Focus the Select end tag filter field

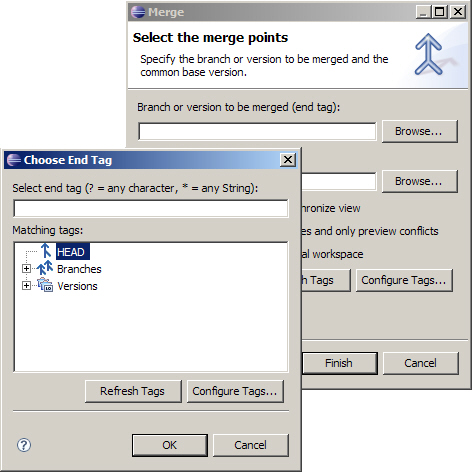tap(151, 209)
